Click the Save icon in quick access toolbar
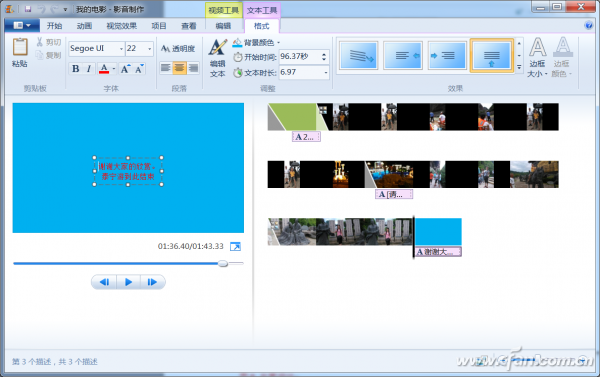The height and width of the screenshot is (377, 600). (x=28, y=9)
